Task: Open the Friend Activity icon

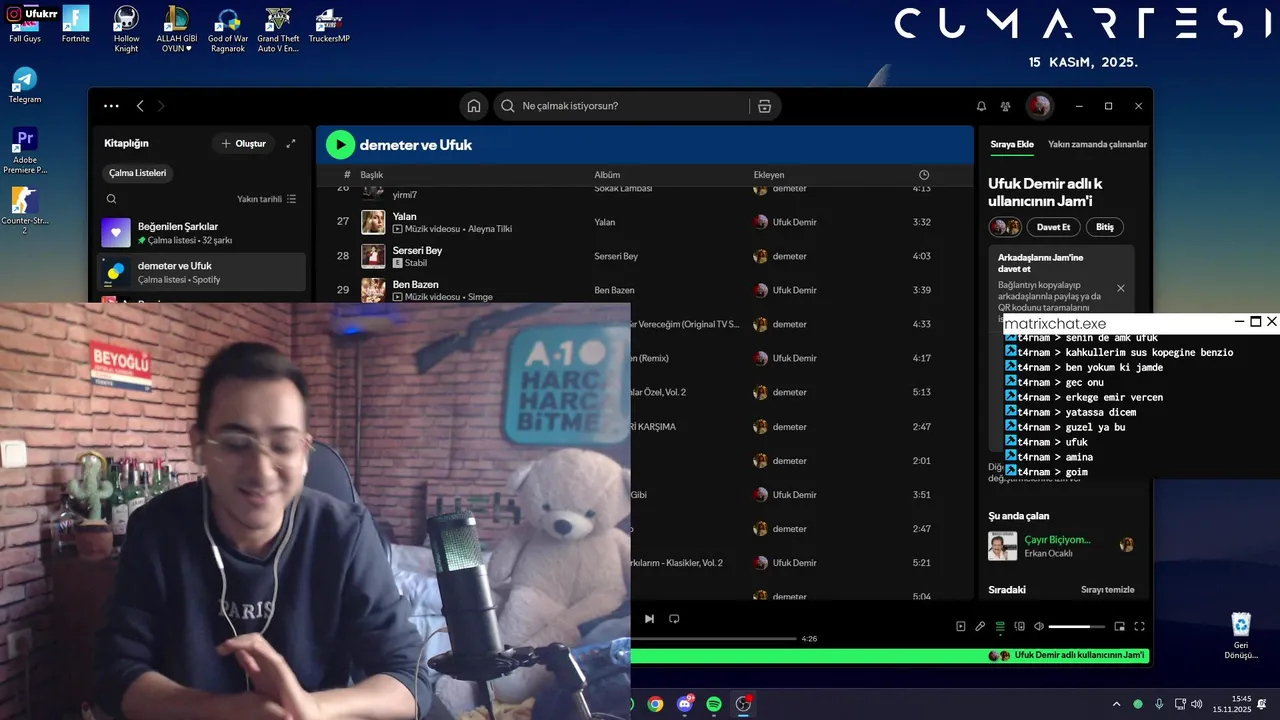Action: (1005, 106)
